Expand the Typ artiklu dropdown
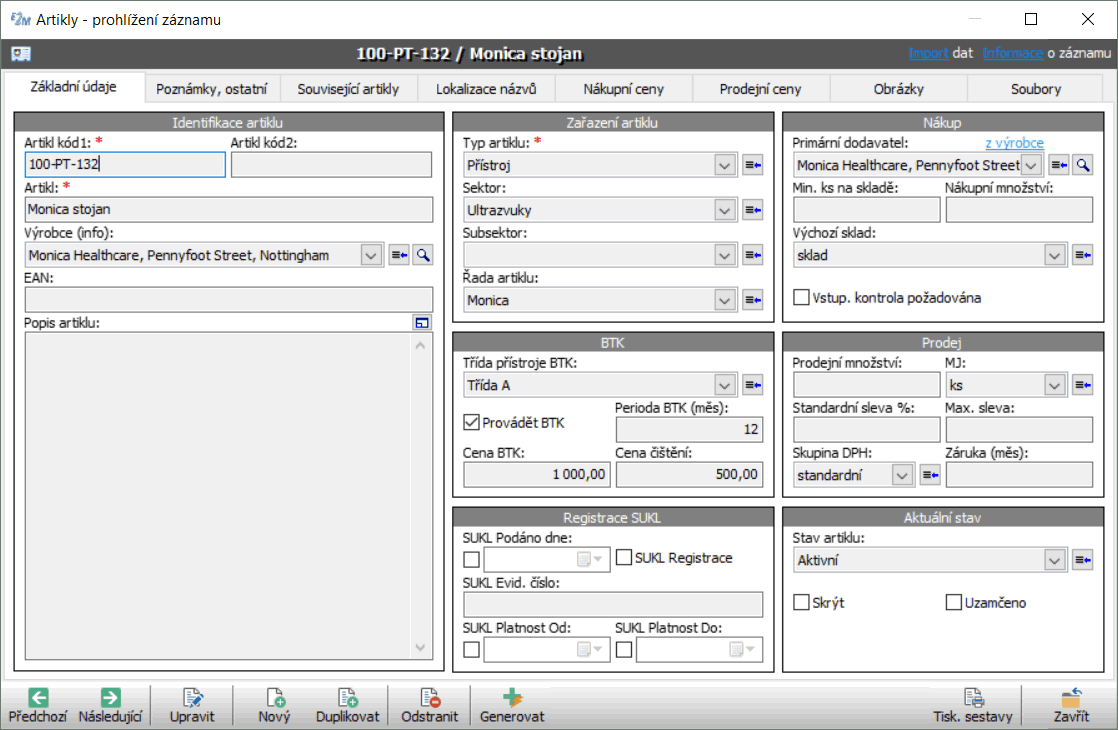Viewport: 1118px width, 730px height. pos(724,165)
